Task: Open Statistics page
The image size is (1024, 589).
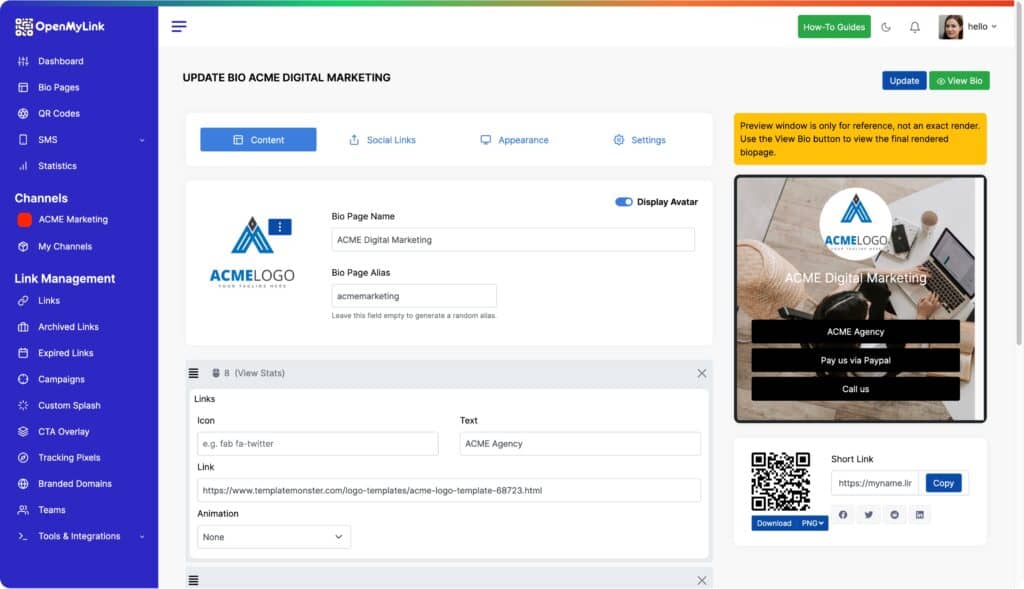Action: click(57, 166)
